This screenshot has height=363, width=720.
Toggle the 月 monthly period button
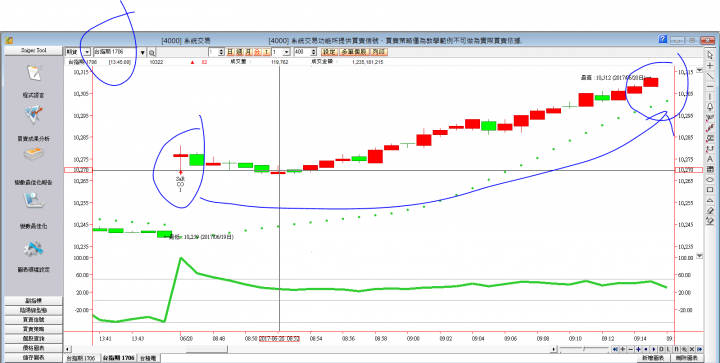click(x=248, y=52)
